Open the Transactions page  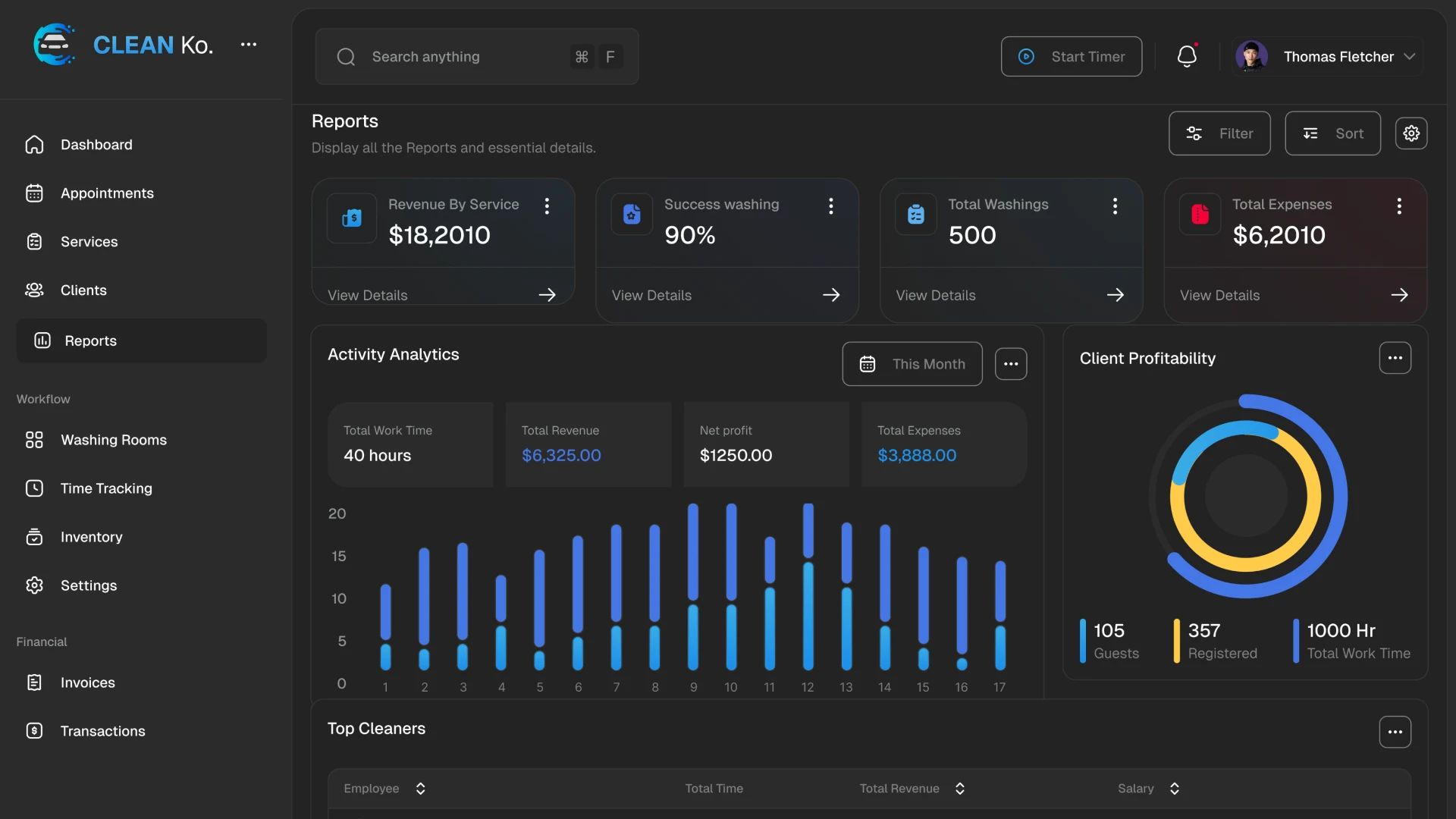click(102, 731)
